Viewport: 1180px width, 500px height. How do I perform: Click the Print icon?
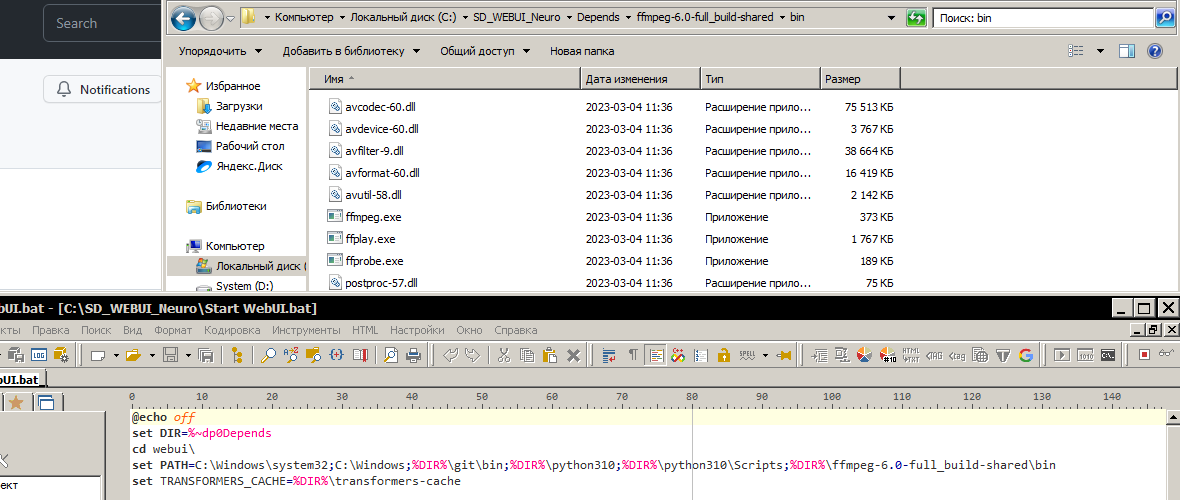coord(413,355)
